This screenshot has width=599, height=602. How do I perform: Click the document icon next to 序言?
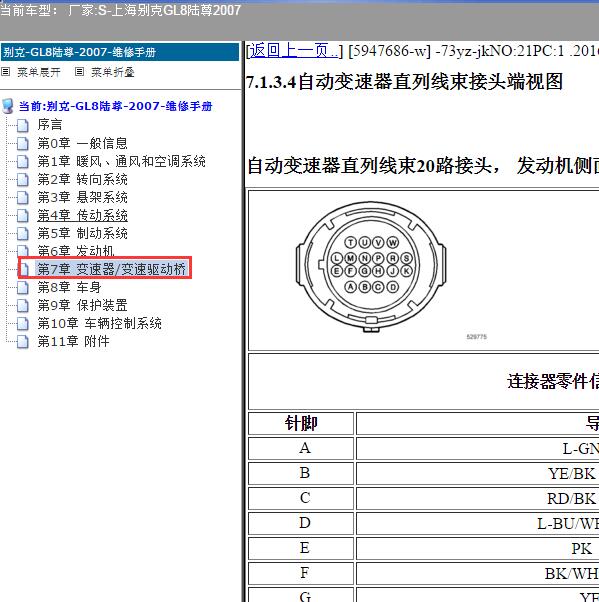click(x=23, y=125)
